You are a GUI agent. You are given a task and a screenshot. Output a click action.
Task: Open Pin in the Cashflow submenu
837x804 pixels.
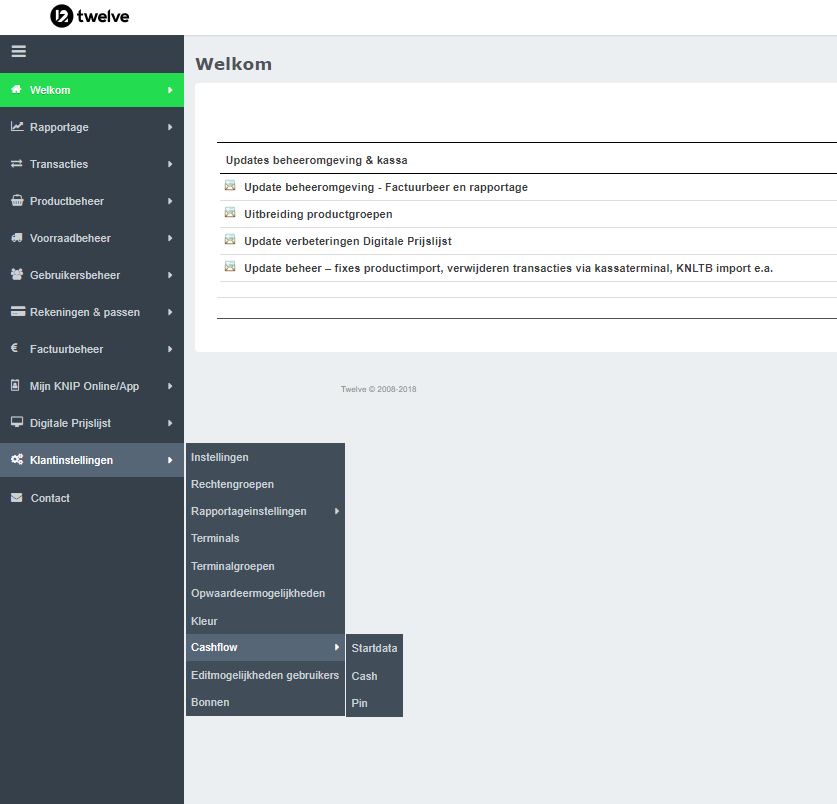tap(360, 703)
